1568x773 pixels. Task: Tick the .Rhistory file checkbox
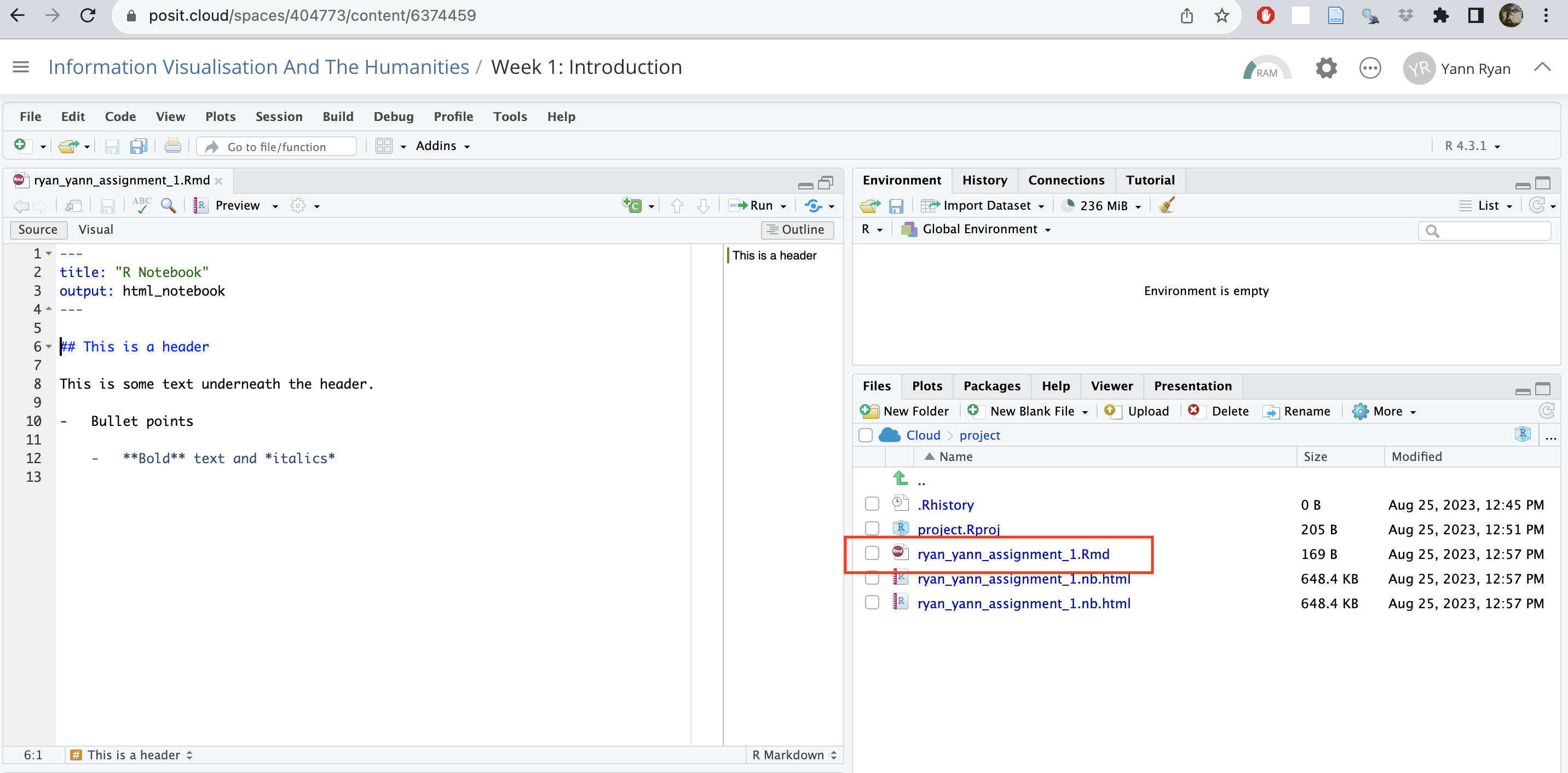click(x=872, y=503)
